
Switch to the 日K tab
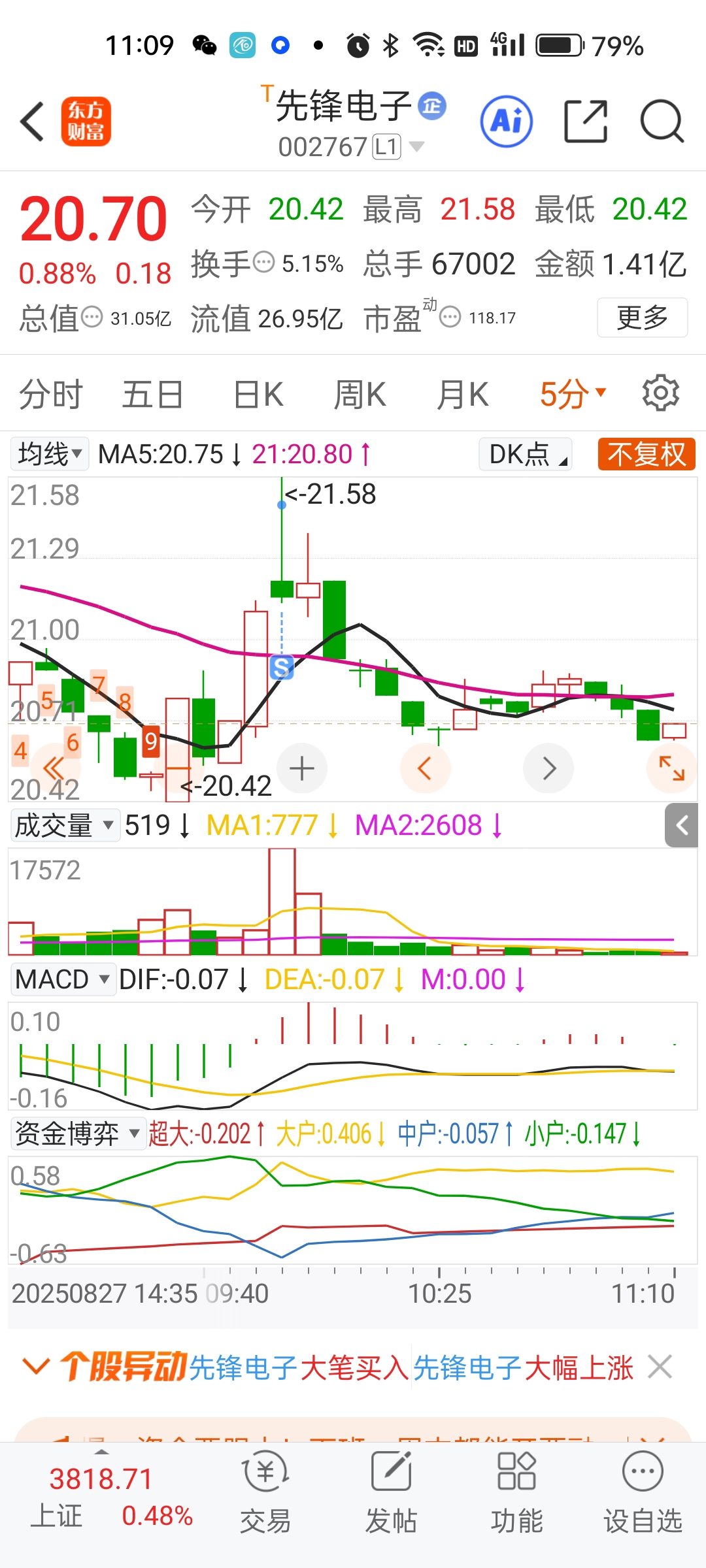click(258, 395)
